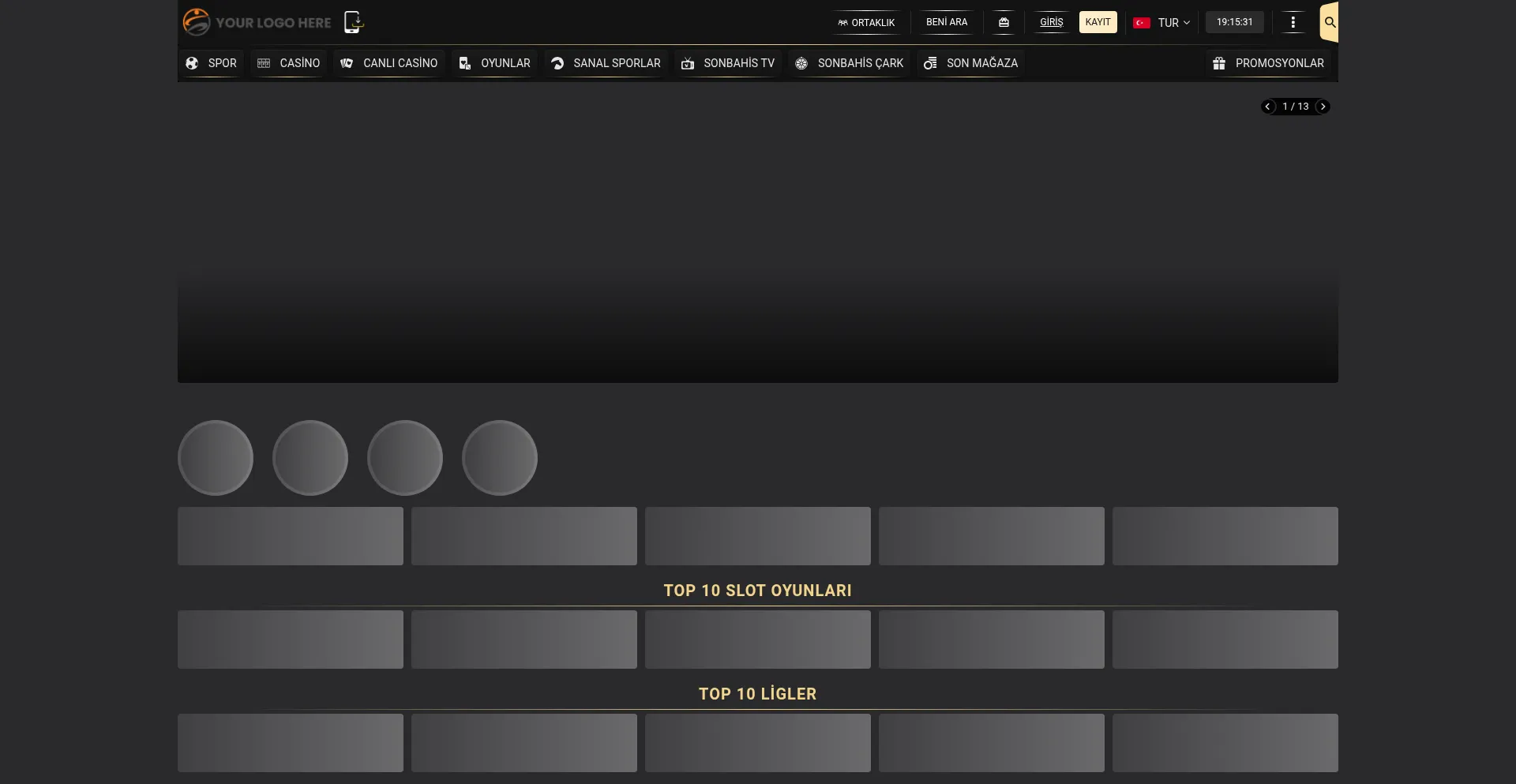Open the search magnifier icon
Image resolution: width=1516 pixels, height=784 pixels.
click(x=1330, y=22)
